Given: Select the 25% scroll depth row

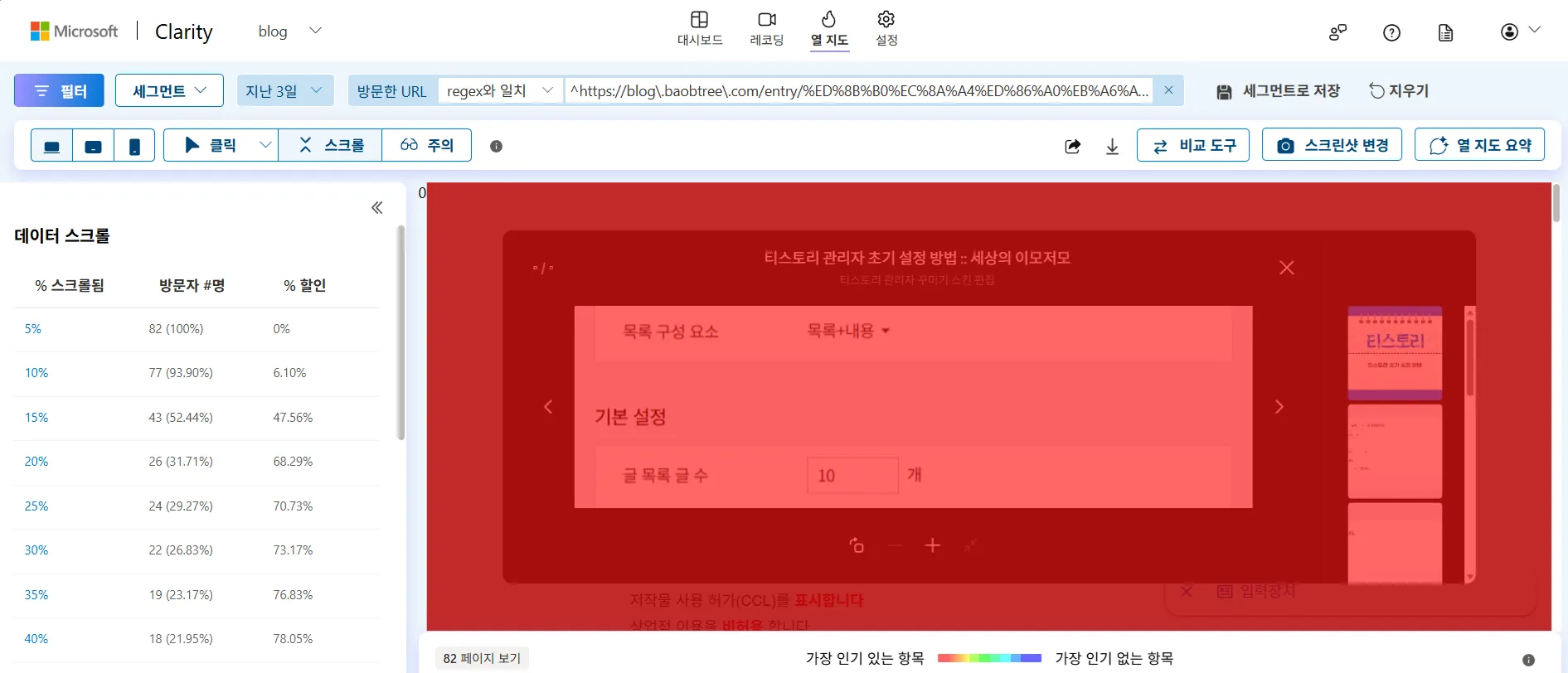Looking at the screenshot, I should 197,506.
